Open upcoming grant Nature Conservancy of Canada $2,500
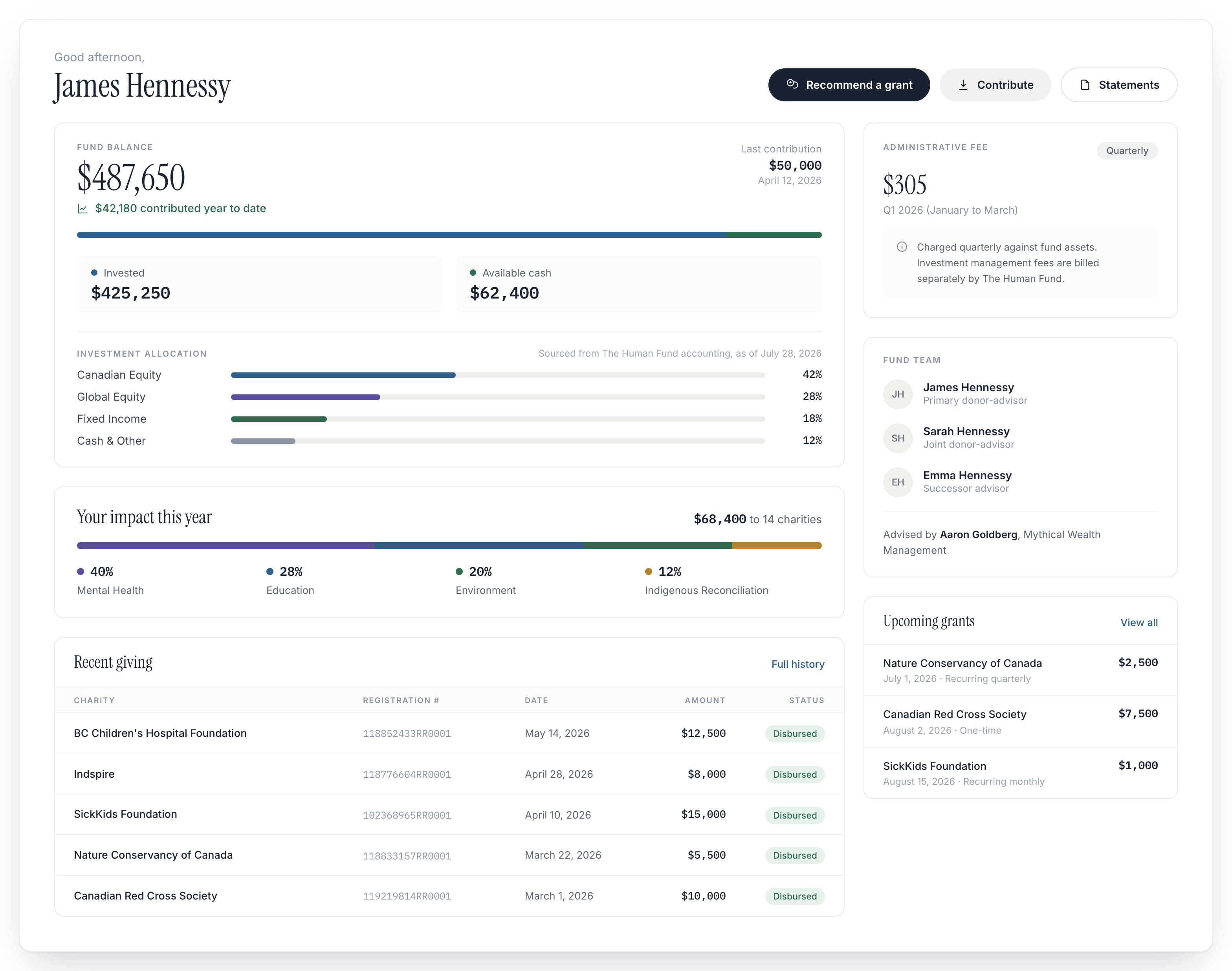This screenshot has height=971, width=1232. pyautogui.click(x=1020, y=670)
